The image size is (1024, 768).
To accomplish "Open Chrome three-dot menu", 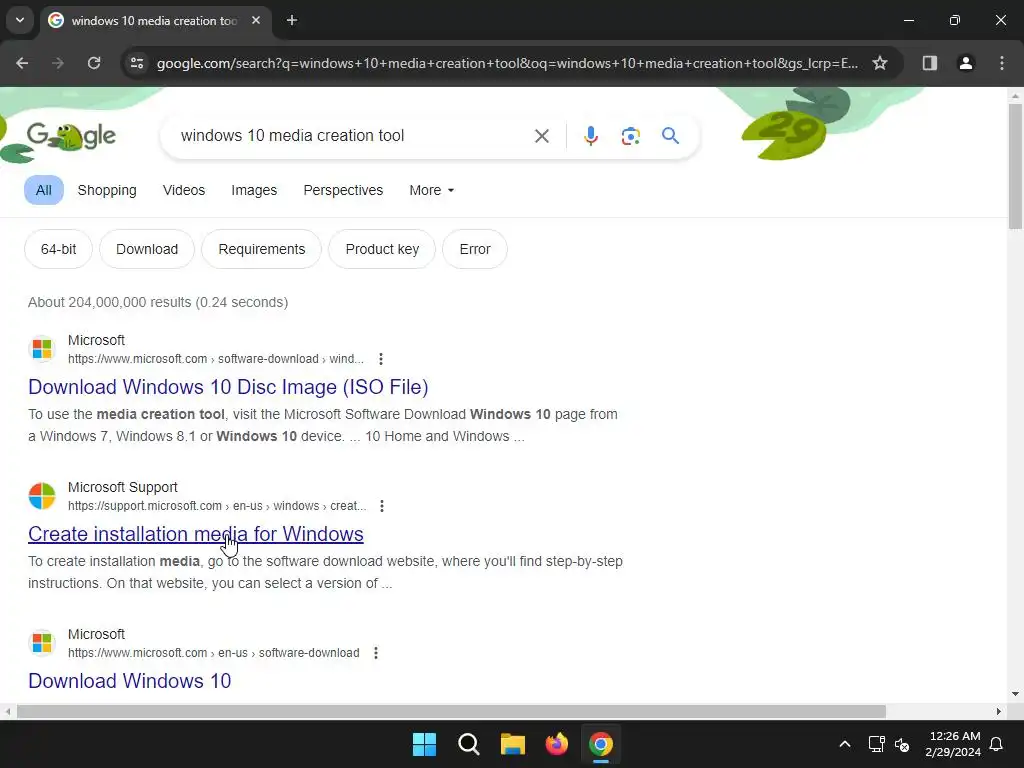I will (x=1002, y=63).
